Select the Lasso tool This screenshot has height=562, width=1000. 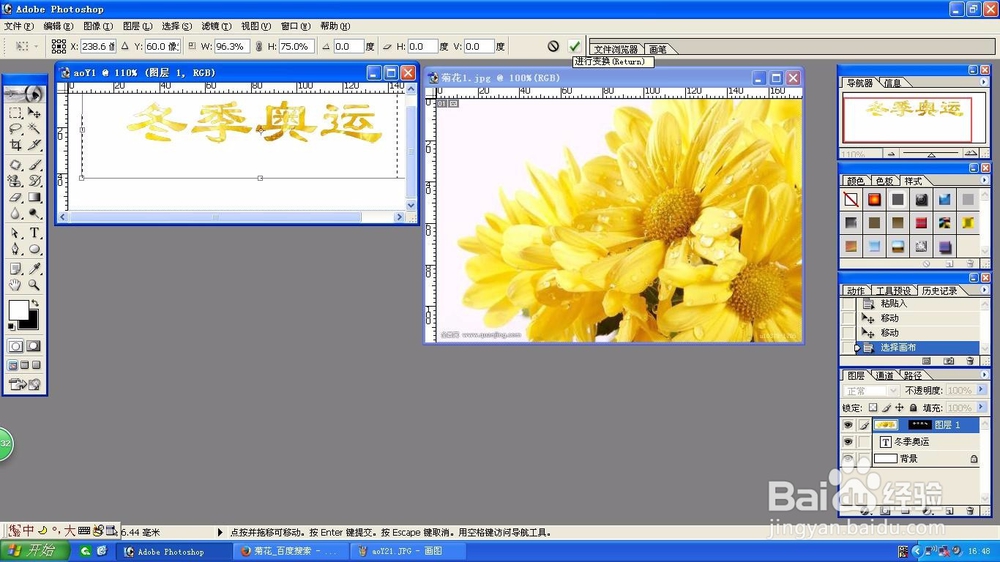16,129
